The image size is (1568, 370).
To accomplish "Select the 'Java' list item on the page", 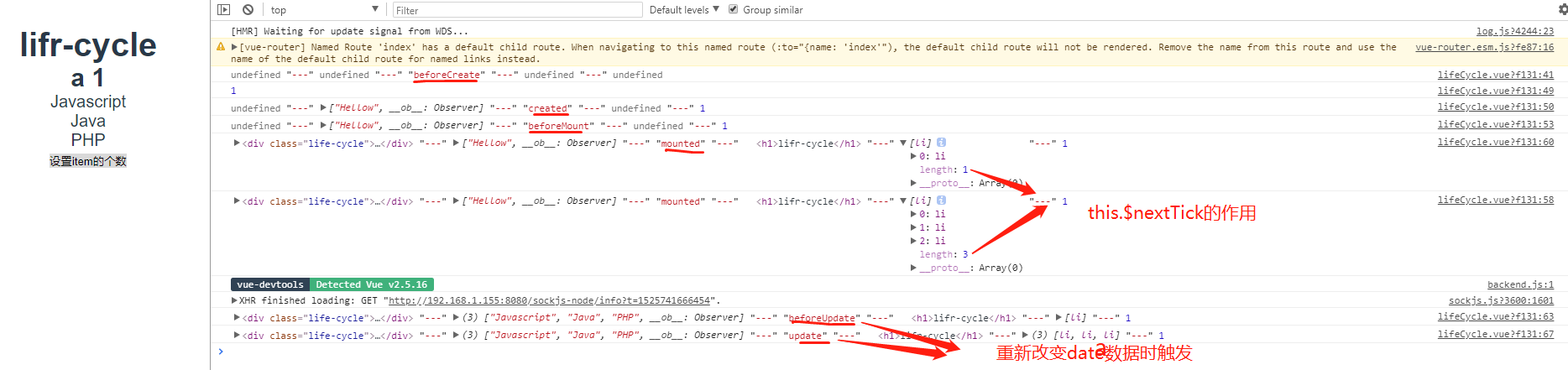I will coord(88,121).
